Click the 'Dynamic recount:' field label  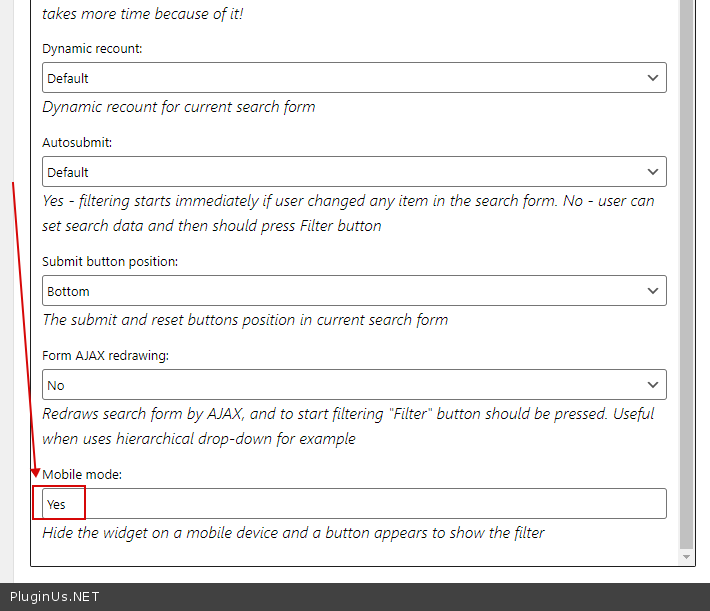tap(92, 48)
